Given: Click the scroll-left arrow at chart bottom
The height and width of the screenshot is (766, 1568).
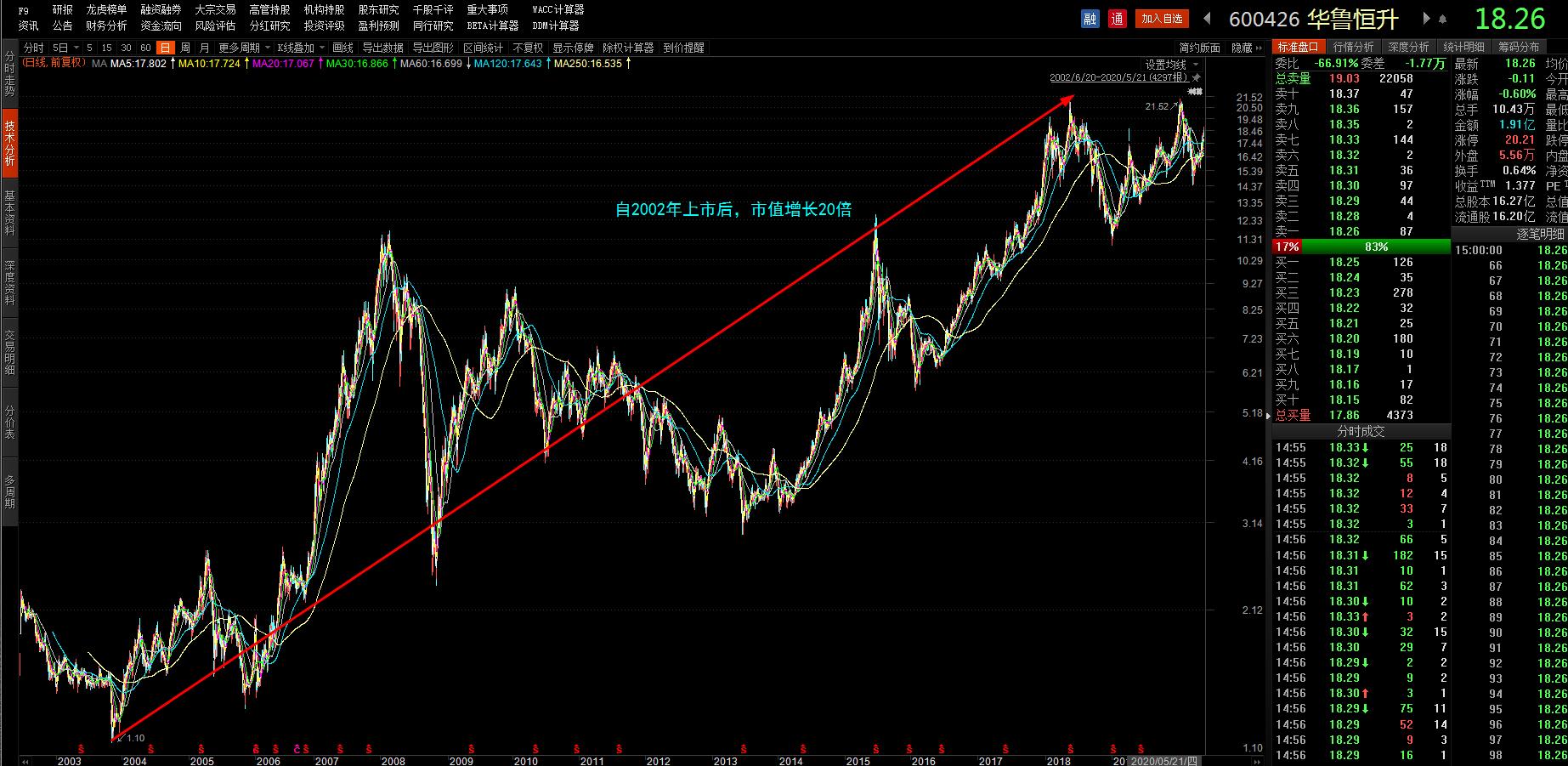Looking at the screenshot, I should pos(25,761).
